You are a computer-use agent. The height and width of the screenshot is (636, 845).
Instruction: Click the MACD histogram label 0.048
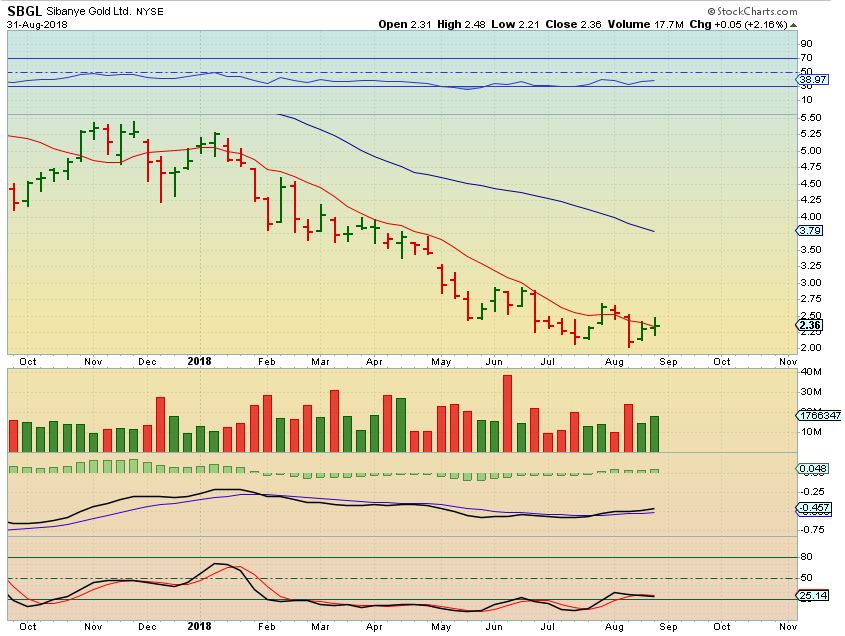(x=812, y=468)
